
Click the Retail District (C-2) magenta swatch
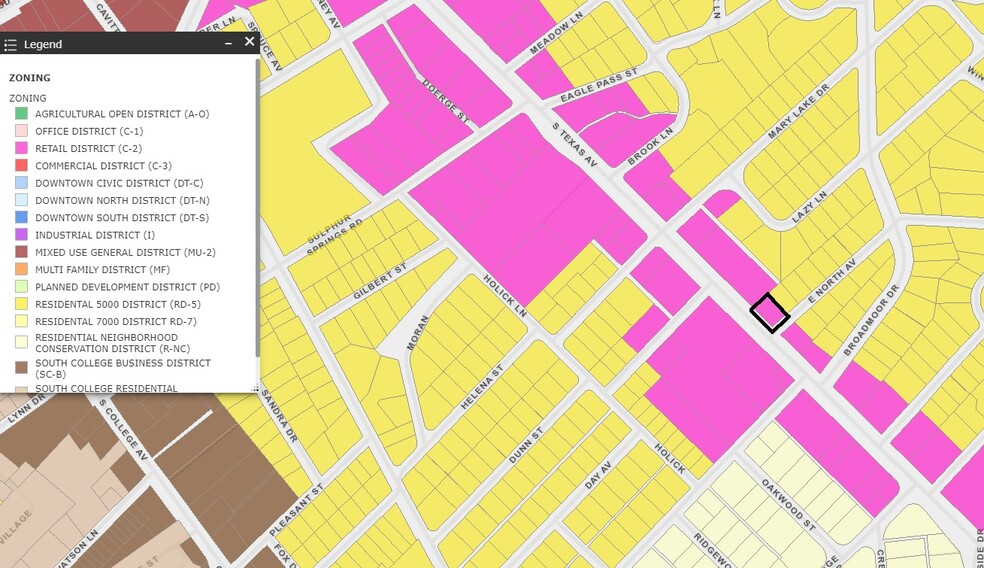(x=21, y=148)
